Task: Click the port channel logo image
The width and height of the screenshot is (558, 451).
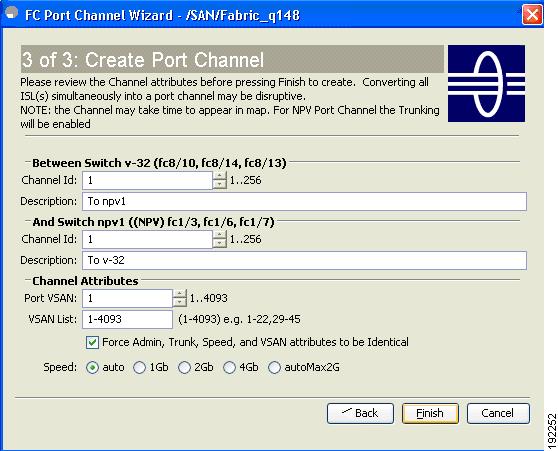Action: [x=486, y=83]
